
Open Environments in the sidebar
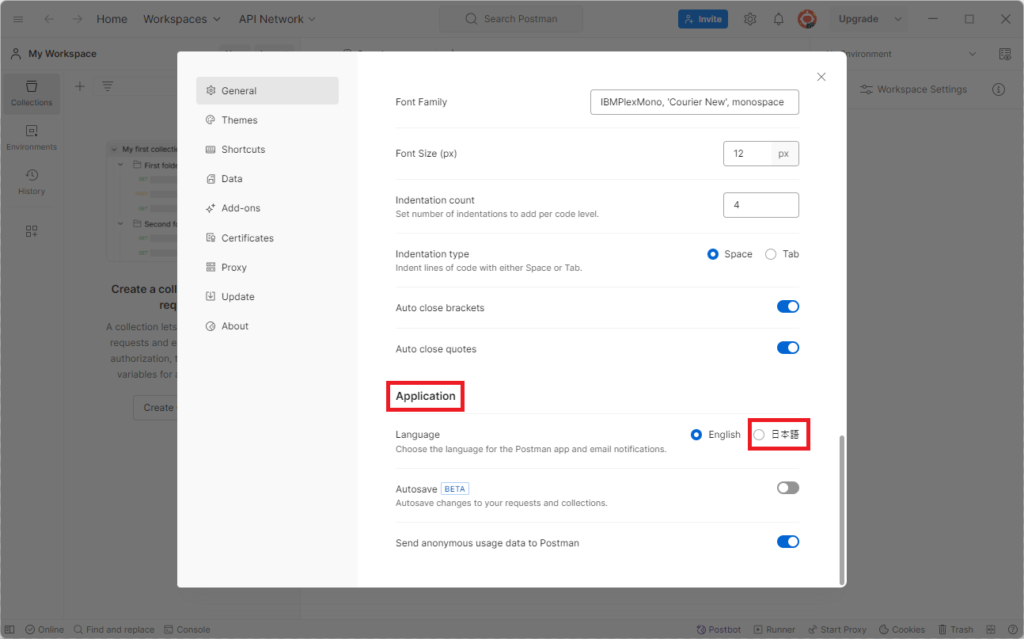point(31,138)
